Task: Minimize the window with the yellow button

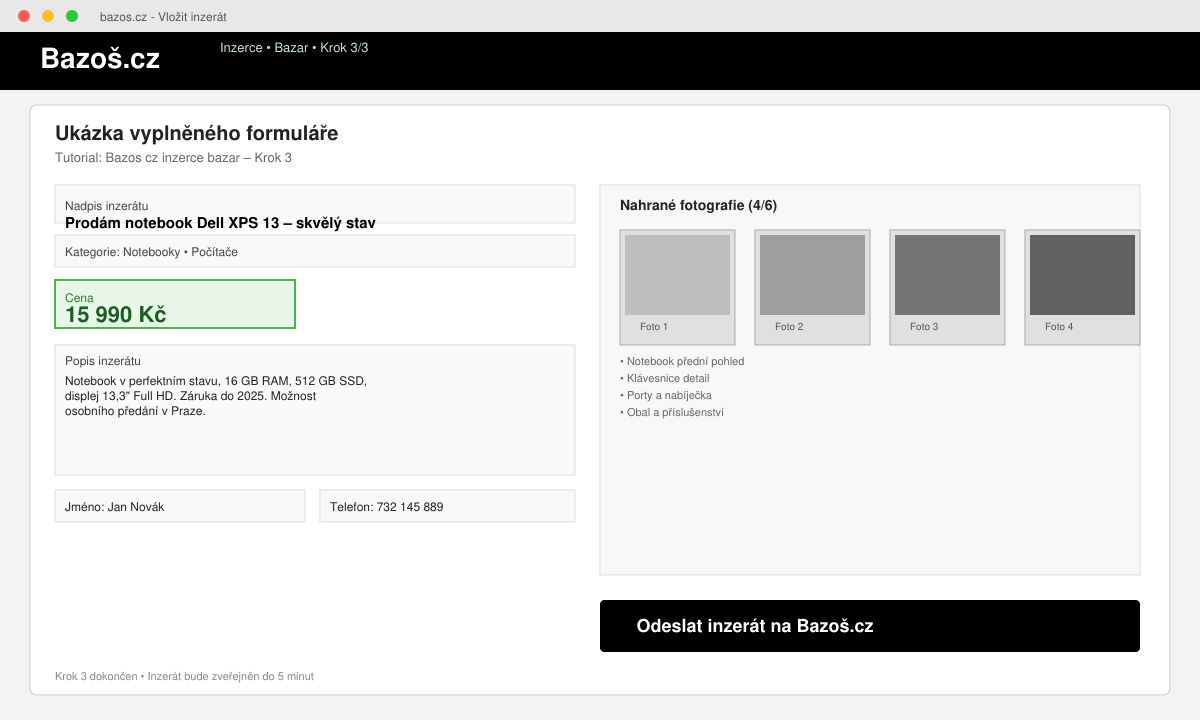Action: [48, 16]
